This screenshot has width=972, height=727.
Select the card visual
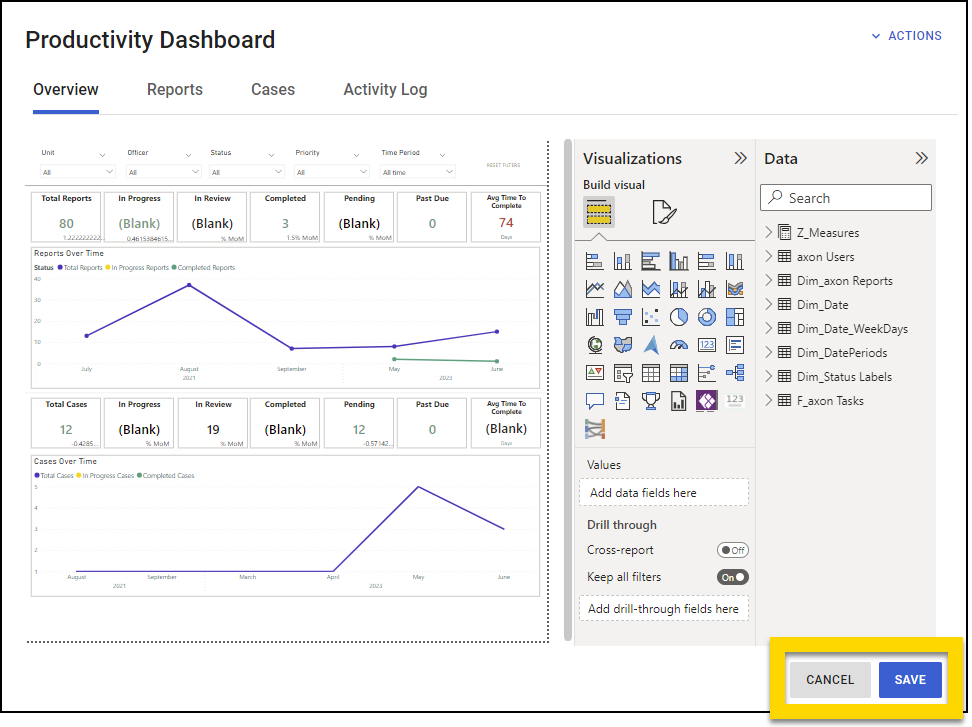[706, 345]
